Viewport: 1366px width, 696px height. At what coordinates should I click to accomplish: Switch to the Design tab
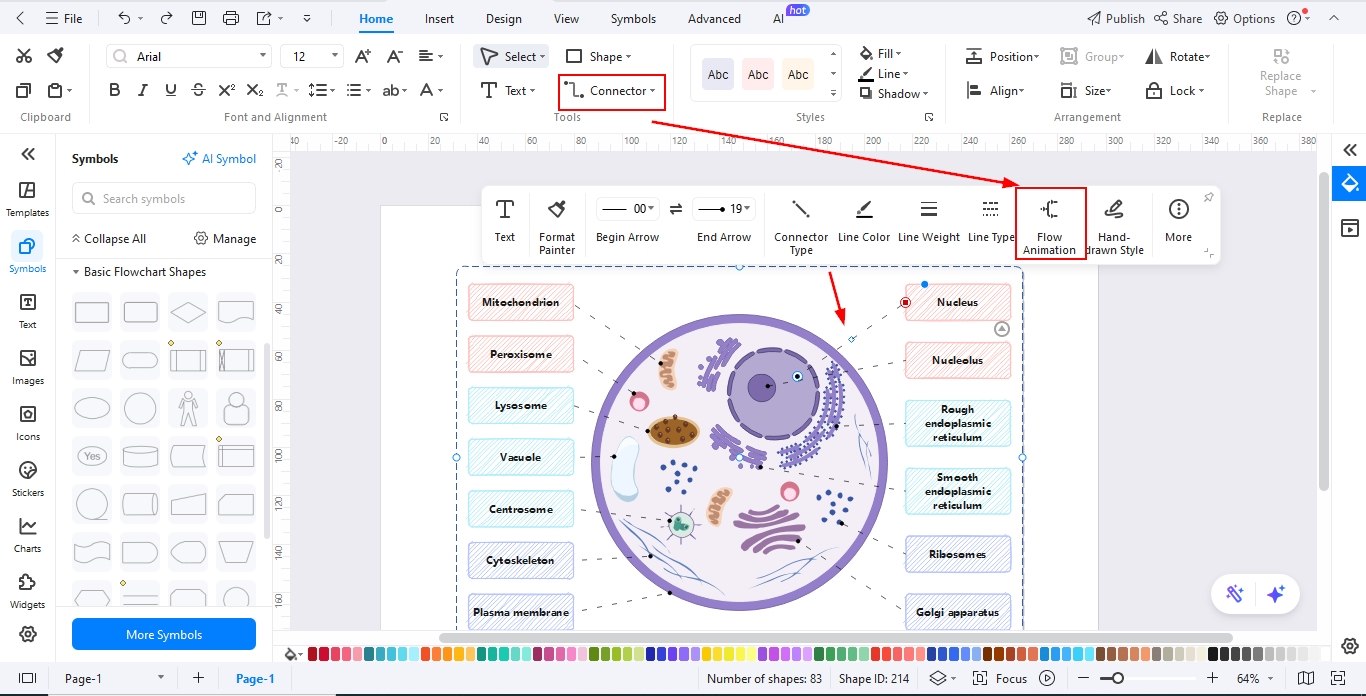pos(503,18)
